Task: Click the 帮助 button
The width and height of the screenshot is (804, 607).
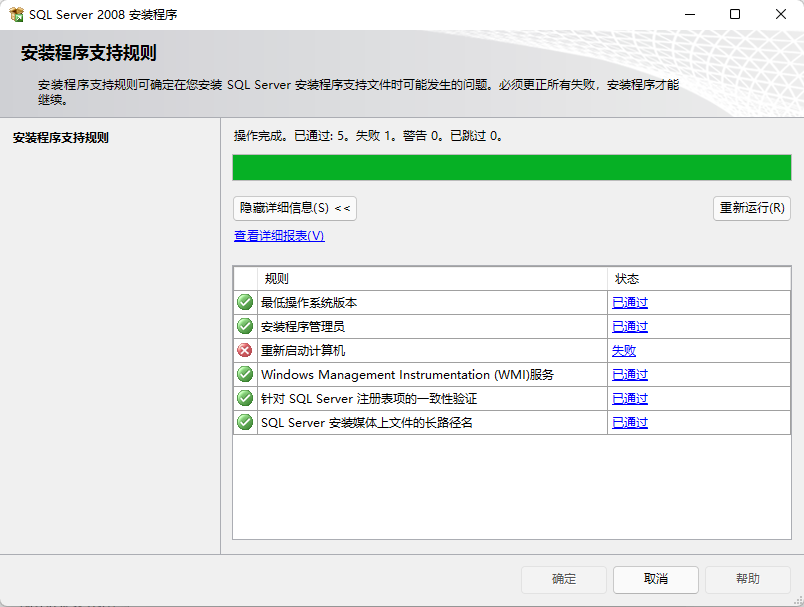Action: [748, 579]
